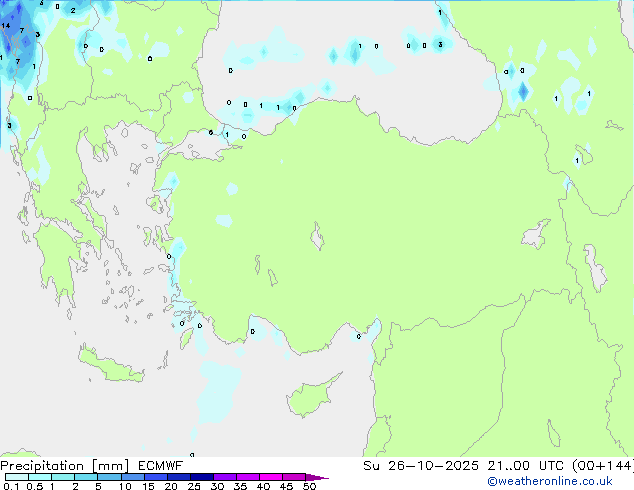Select the 15–20 mm legend swatch
This screenshot has height=490, width=634.
click(x=155, y=477)
